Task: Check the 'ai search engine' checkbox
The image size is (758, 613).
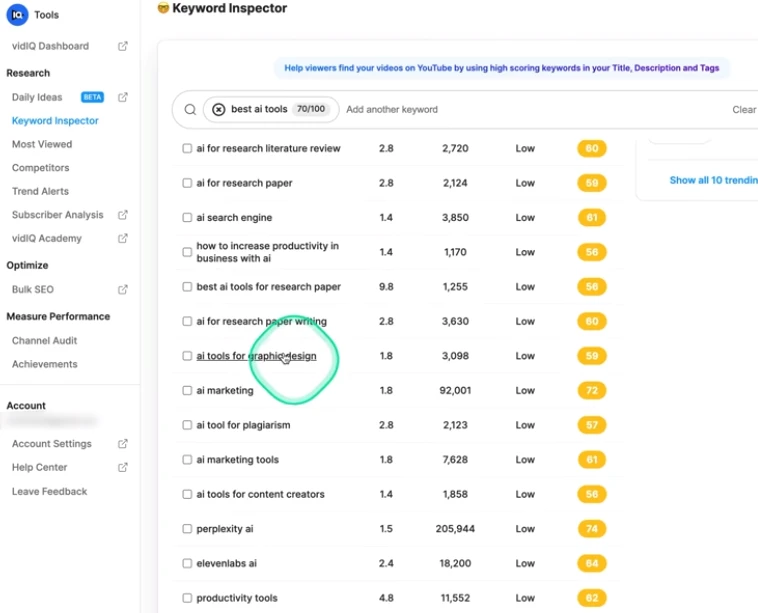Action: [x=187, y=218]
